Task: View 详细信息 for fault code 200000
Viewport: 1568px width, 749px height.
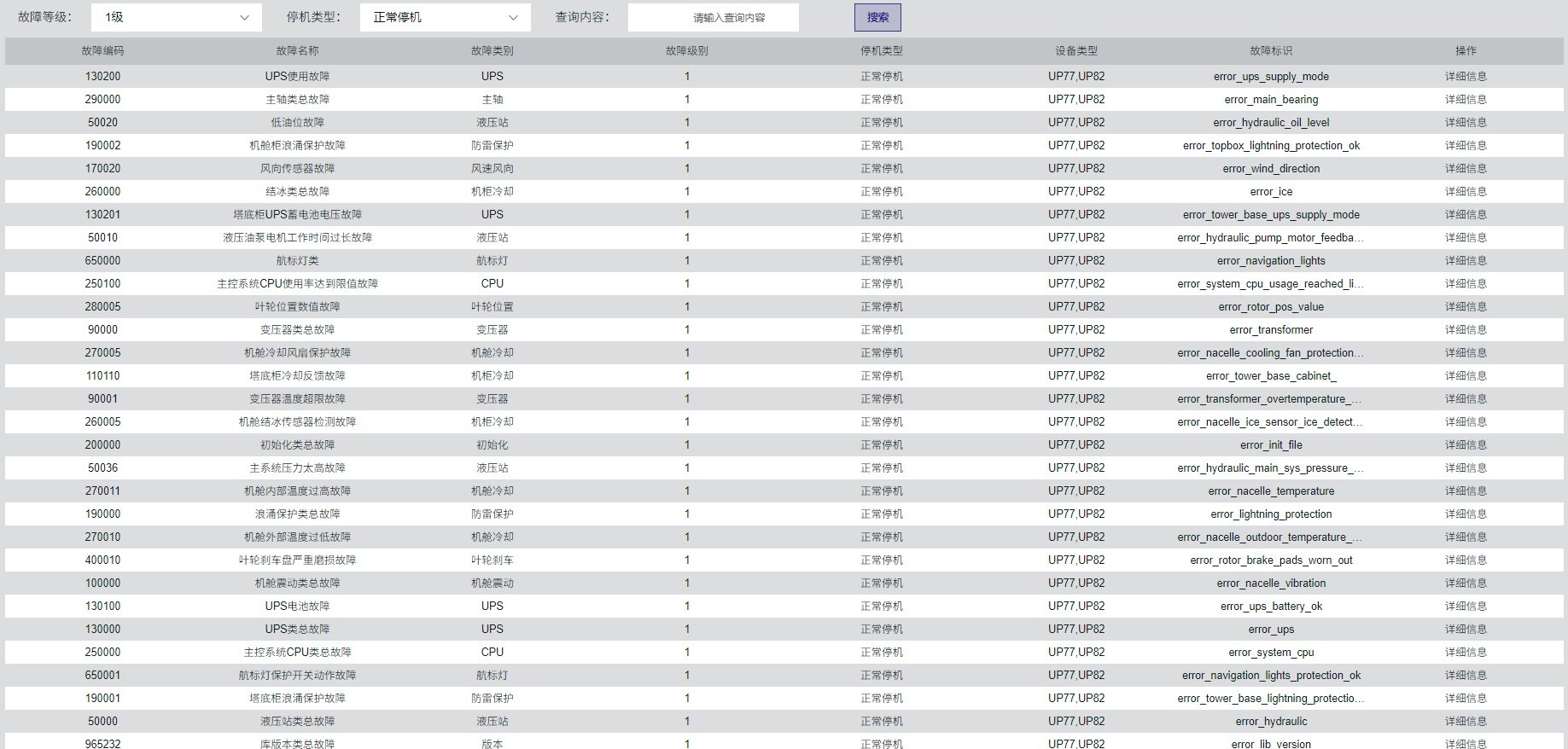Action: (1465, 445)
